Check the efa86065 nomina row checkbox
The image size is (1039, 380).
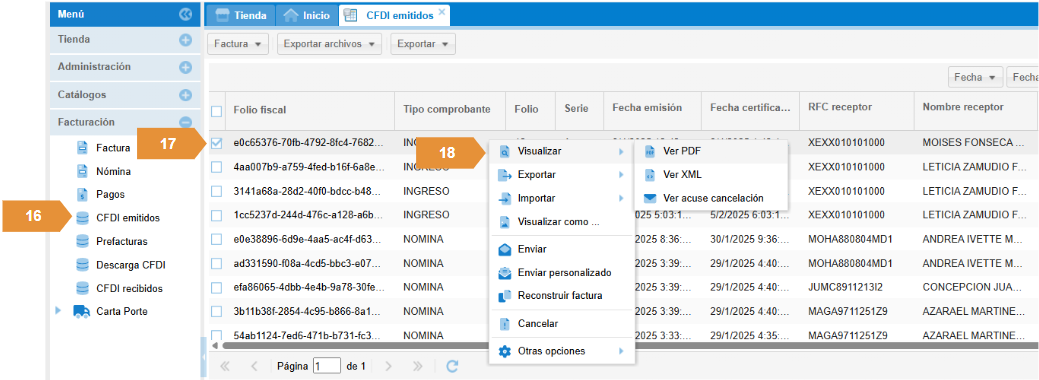217,287
